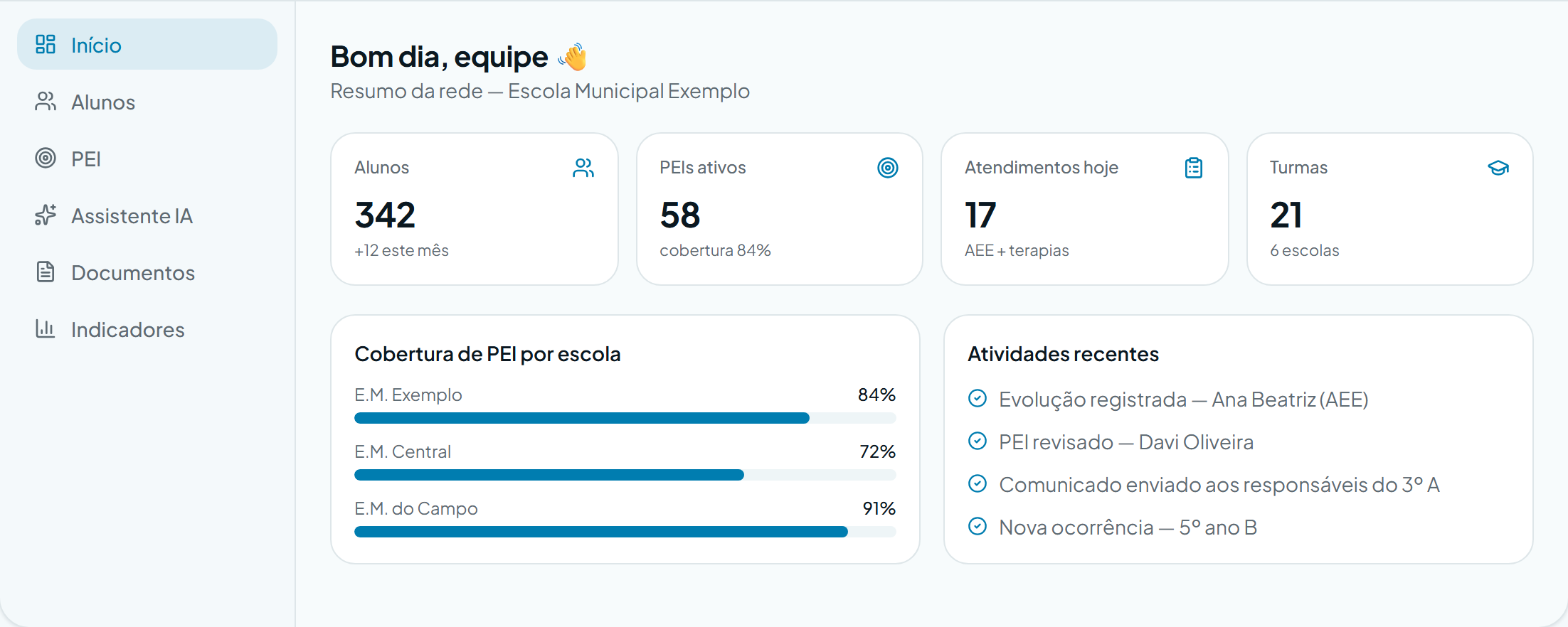Click the Alunos card showing 342
The width and height of the screenshot is (1568, 627).
click(475, 209)
